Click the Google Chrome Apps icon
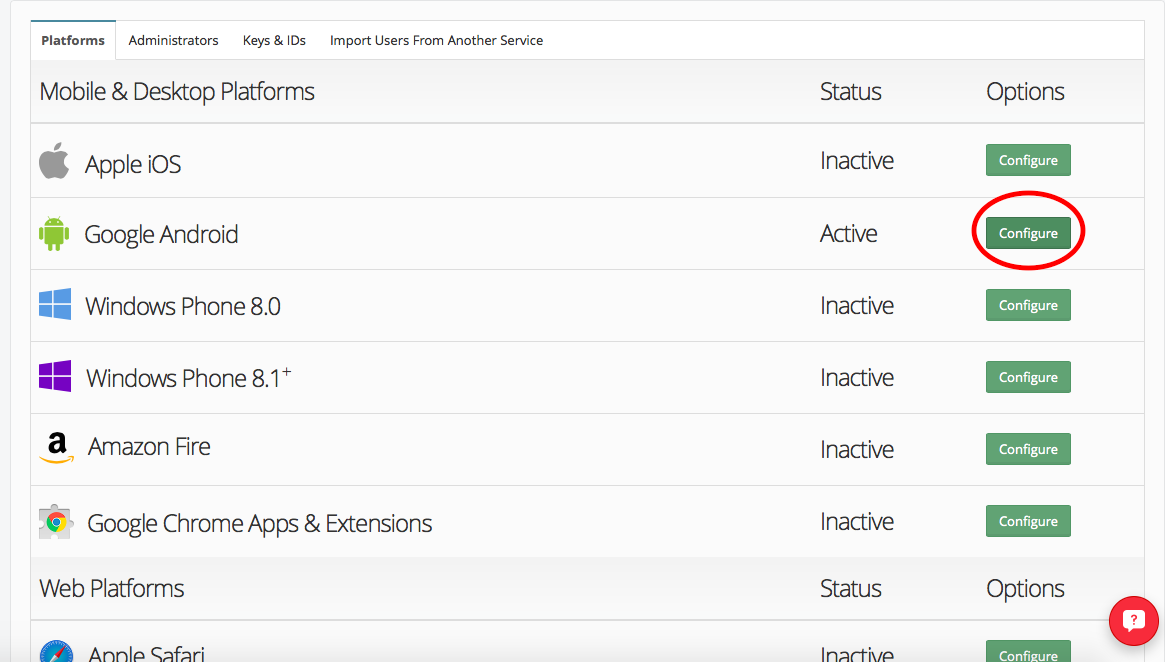 tap(56, 522)
